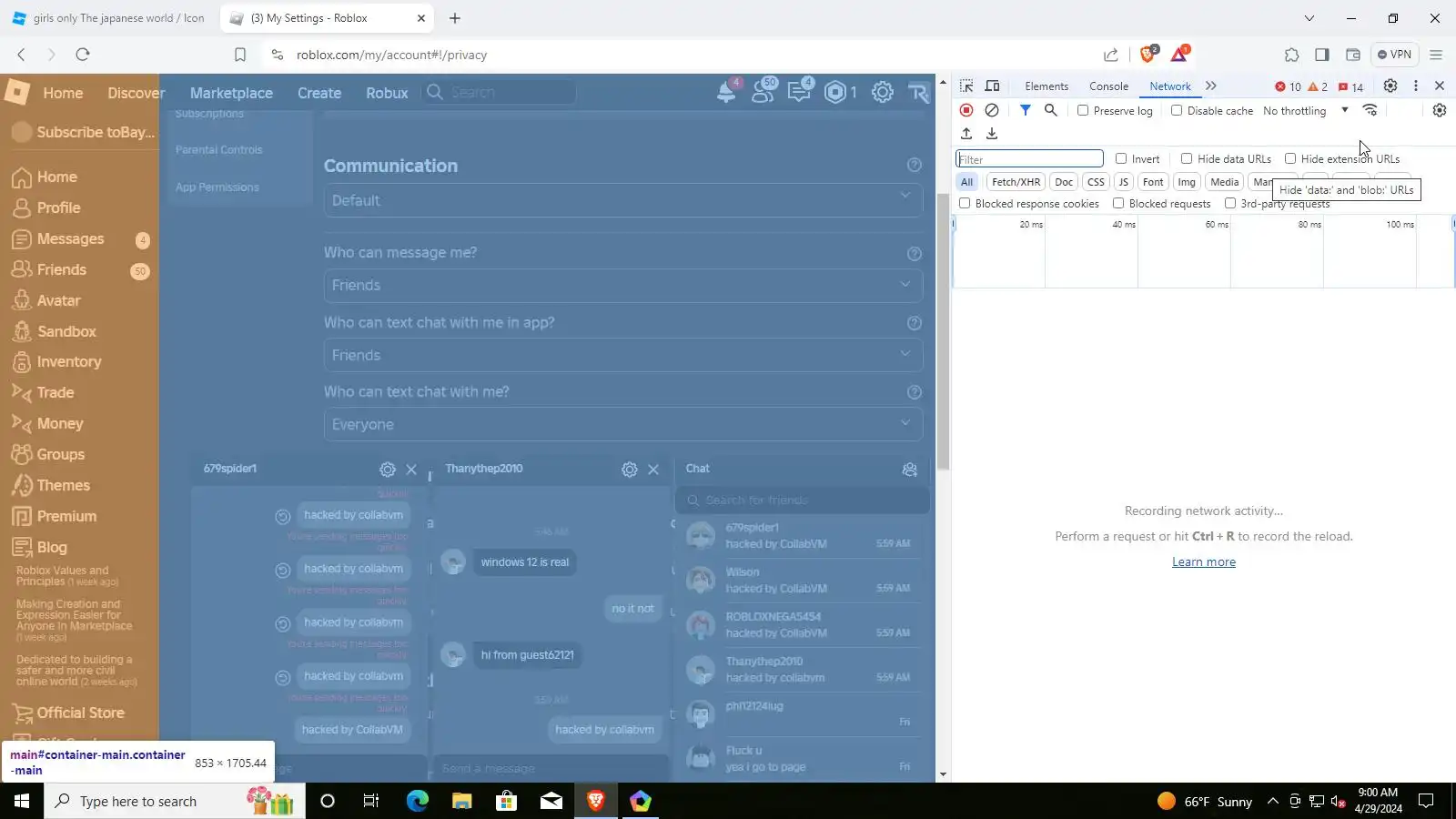The image size is (1456, 819).
Task: Open Roblox messages icon in header
Action: (800, 92)
